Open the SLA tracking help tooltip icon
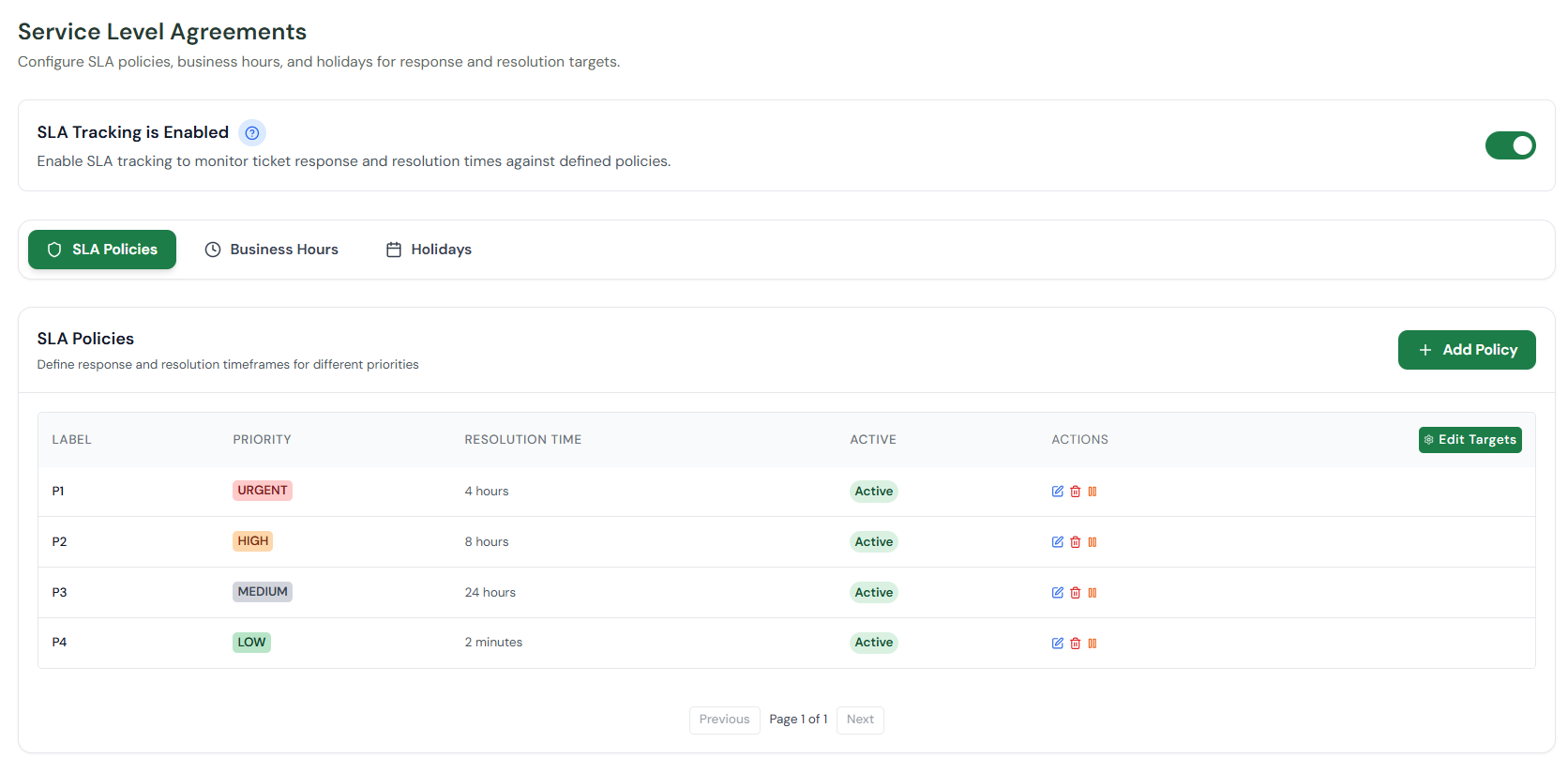 click(251, 133)
